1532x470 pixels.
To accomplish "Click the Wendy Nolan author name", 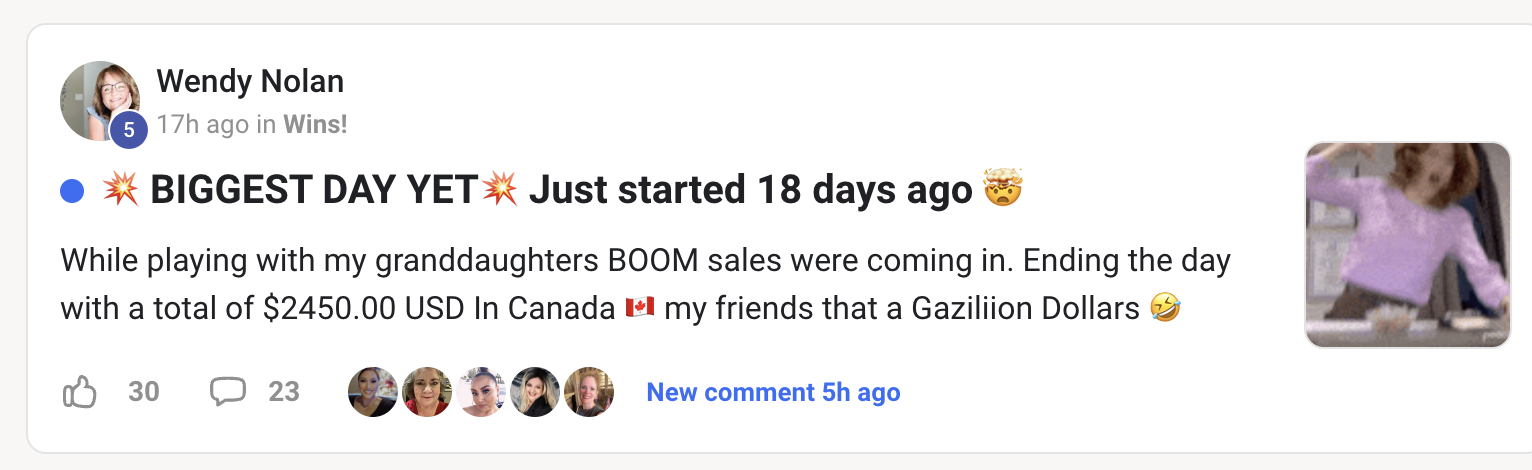I will (x=250, y=81).
